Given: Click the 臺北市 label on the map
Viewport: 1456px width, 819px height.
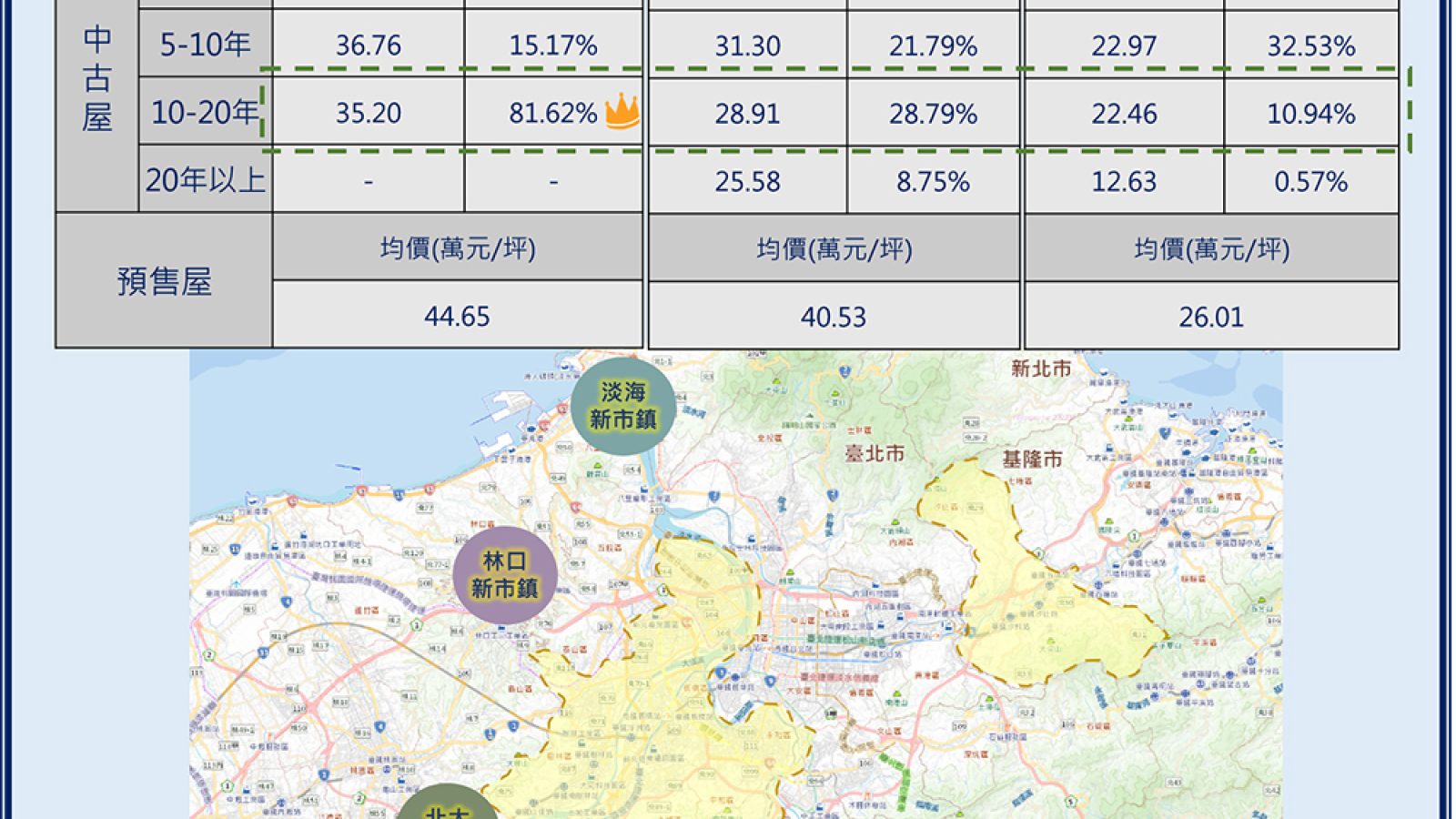Looking at the screenshot, I should tap(874, 452).
